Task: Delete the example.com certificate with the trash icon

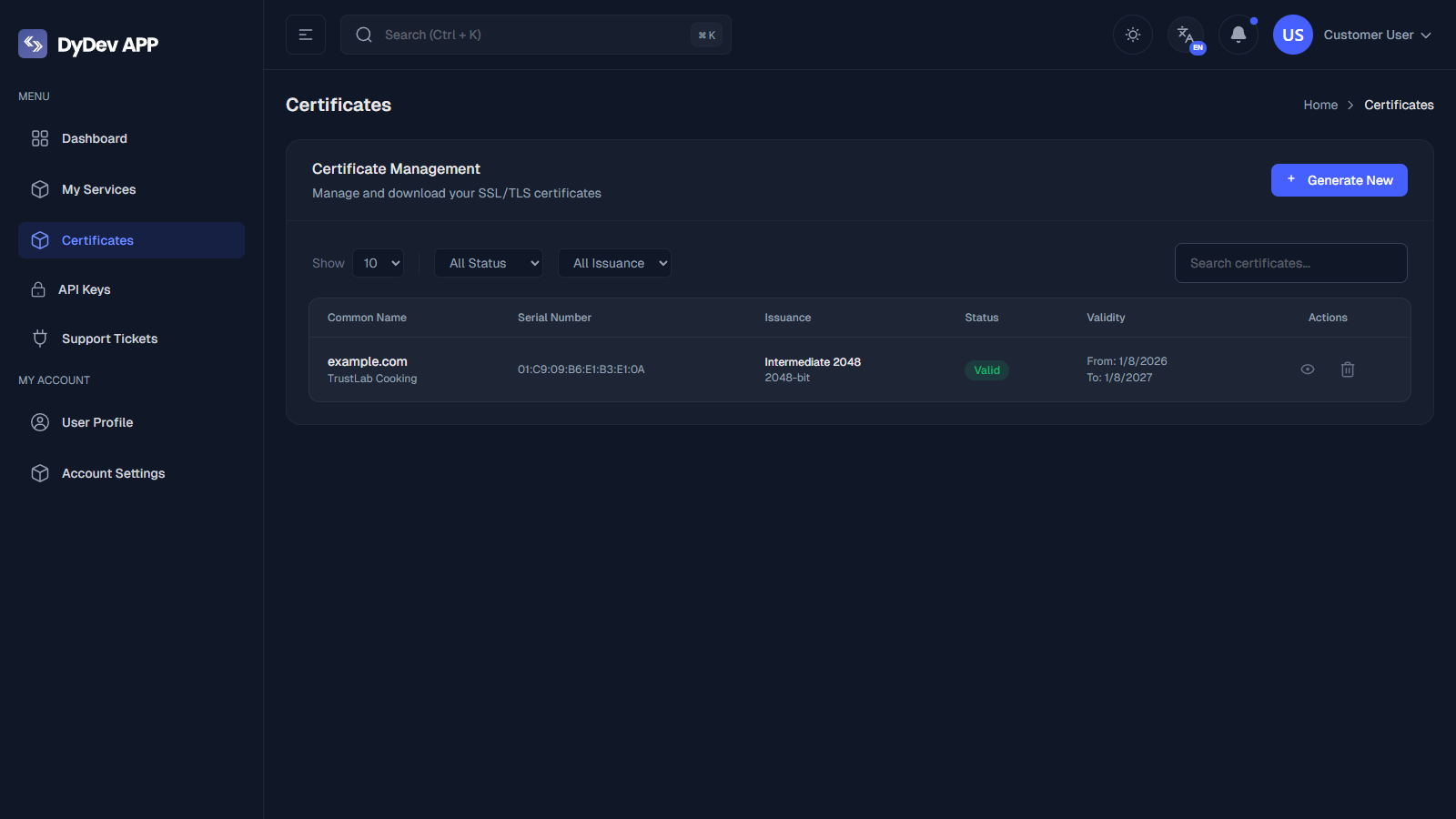Action: [x=1348, y=369]
